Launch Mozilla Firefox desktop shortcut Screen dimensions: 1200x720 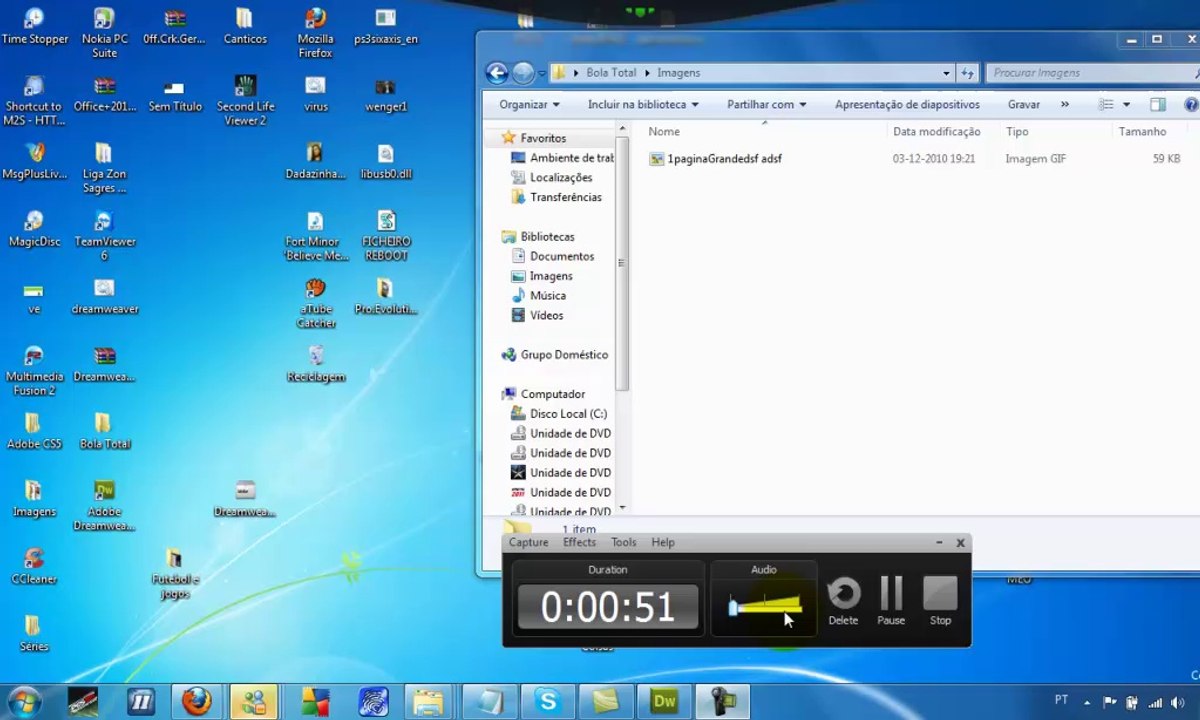tap(315, 32)
